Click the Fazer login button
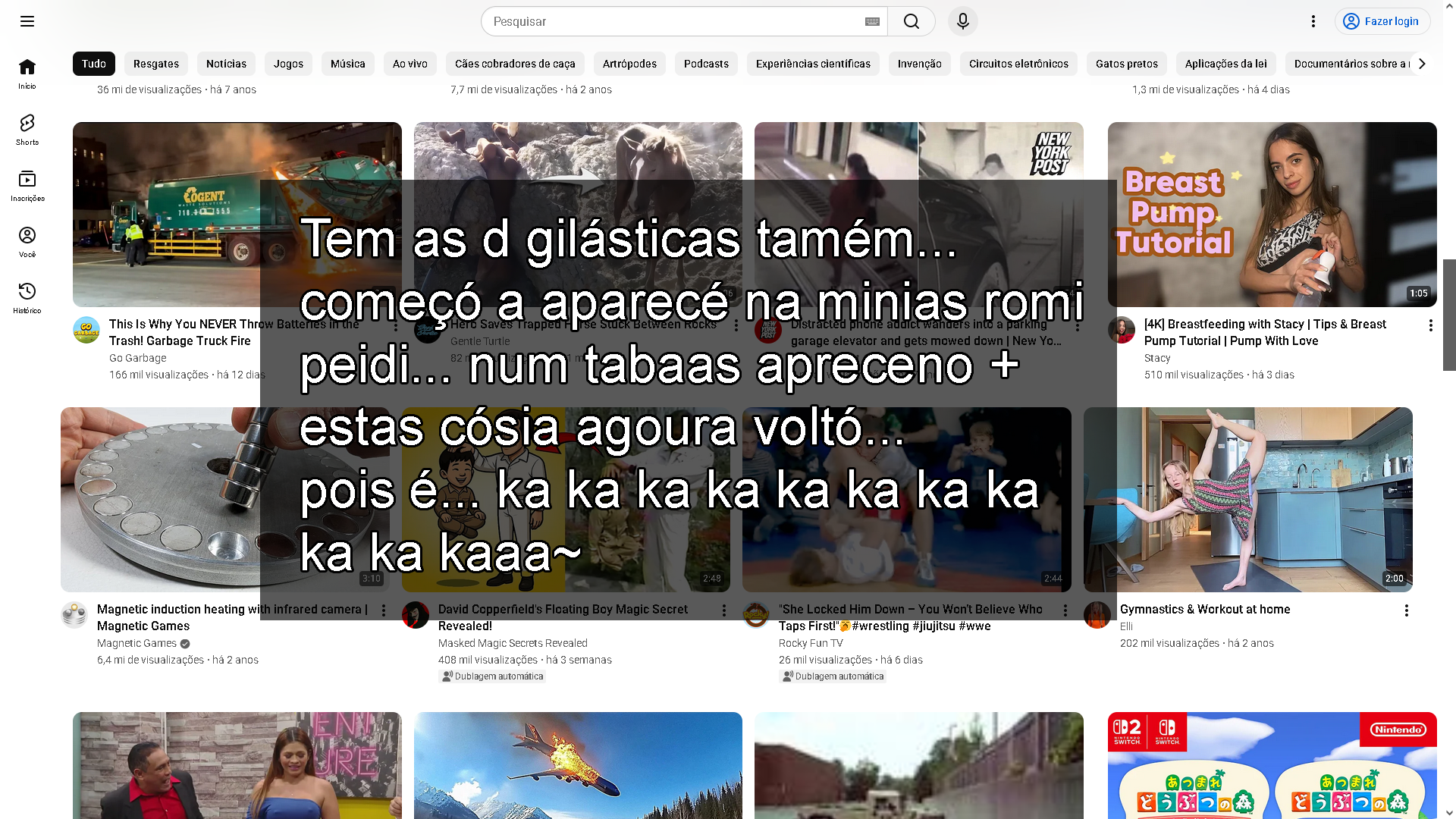The width and height of the screenshot is (1456, 819). (1382, 21)
